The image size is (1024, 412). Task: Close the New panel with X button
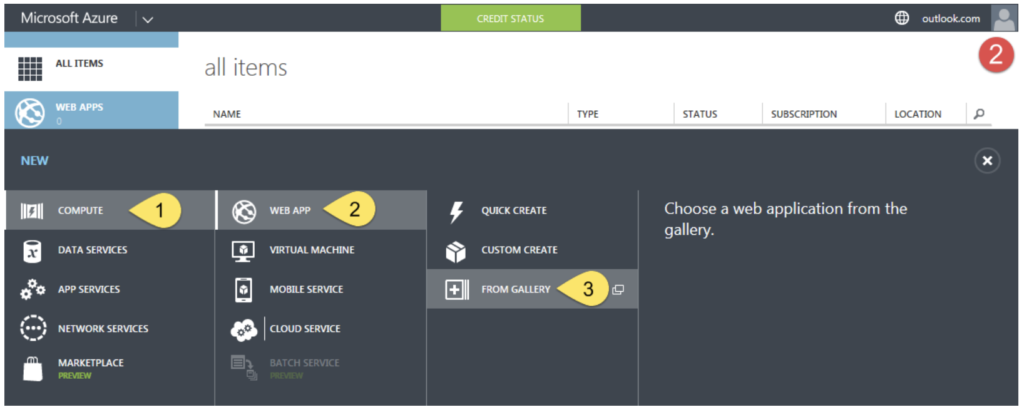point(987,161)
